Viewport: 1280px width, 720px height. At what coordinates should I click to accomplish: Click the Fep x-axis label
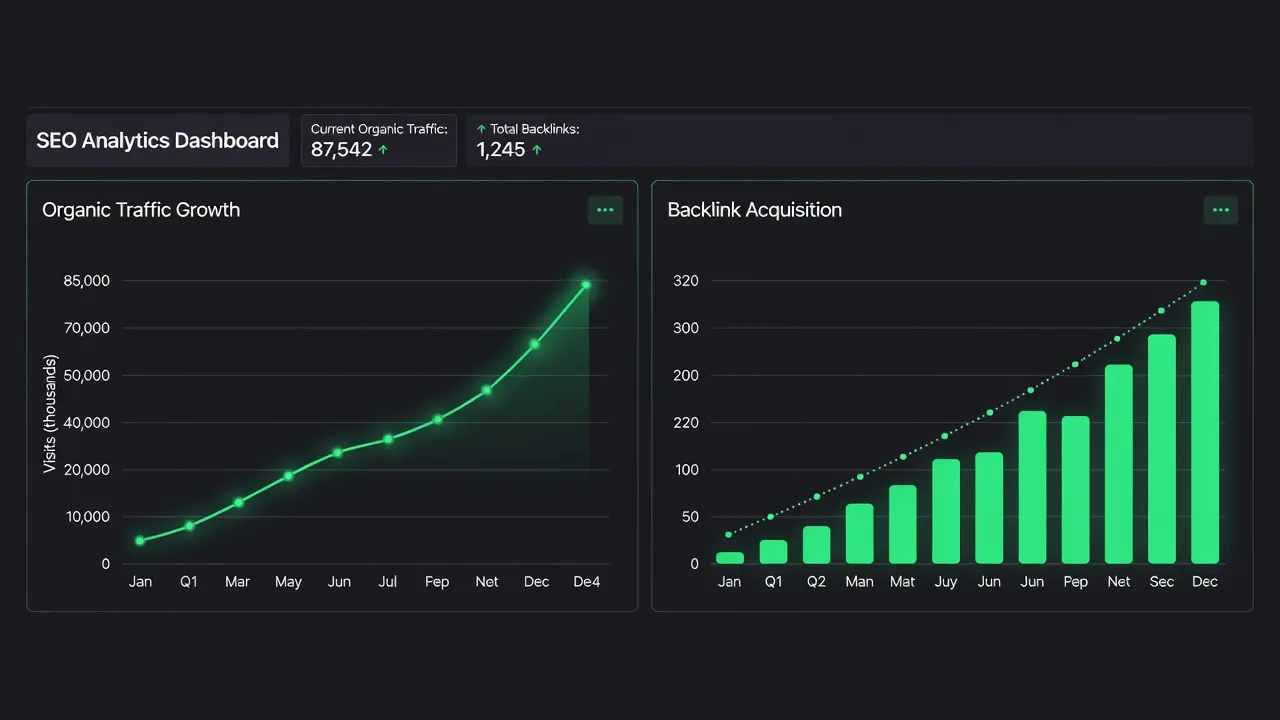[437, 582]
